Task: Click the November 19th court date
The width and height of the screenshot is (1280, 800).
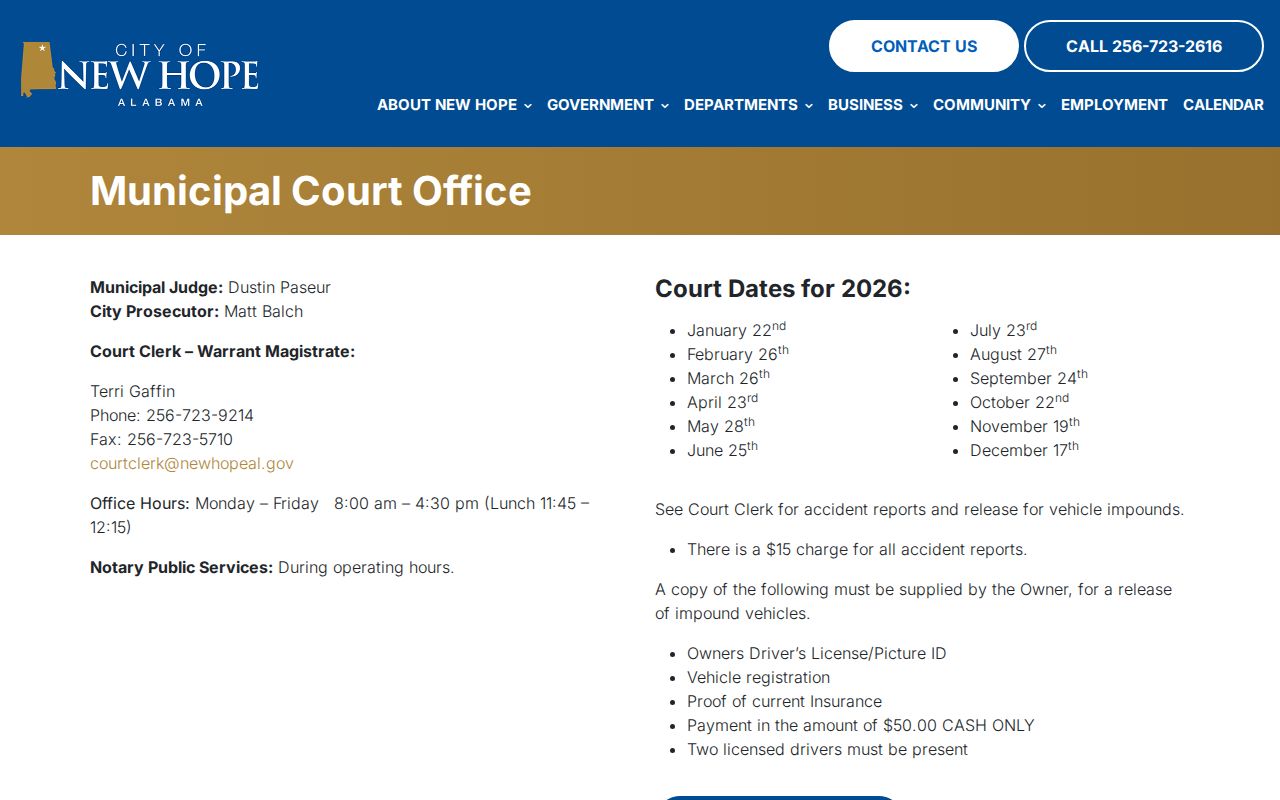Action: coord(1025,426)
